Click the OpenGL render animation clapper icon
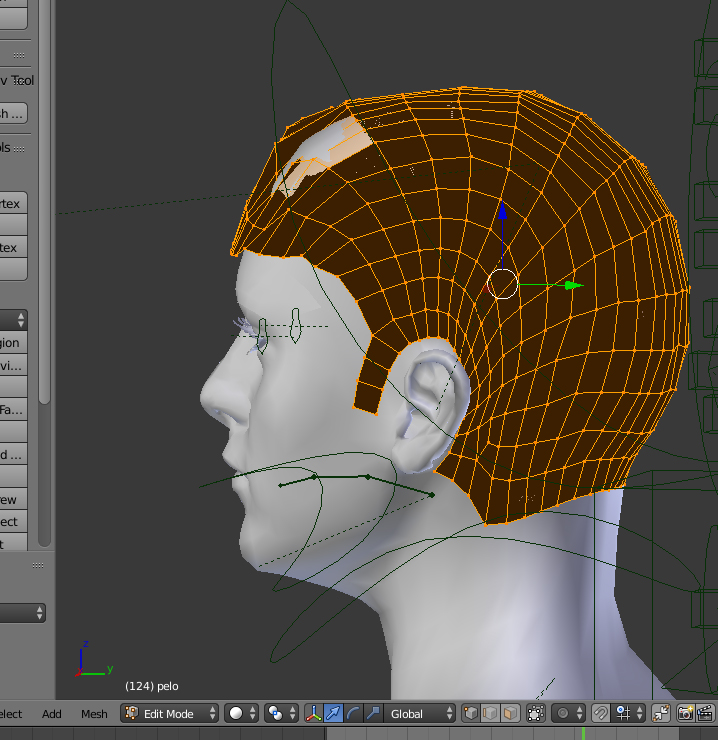The height and width of the screenshot is (740, 718). pyautogui.click(x=704, y=713)
